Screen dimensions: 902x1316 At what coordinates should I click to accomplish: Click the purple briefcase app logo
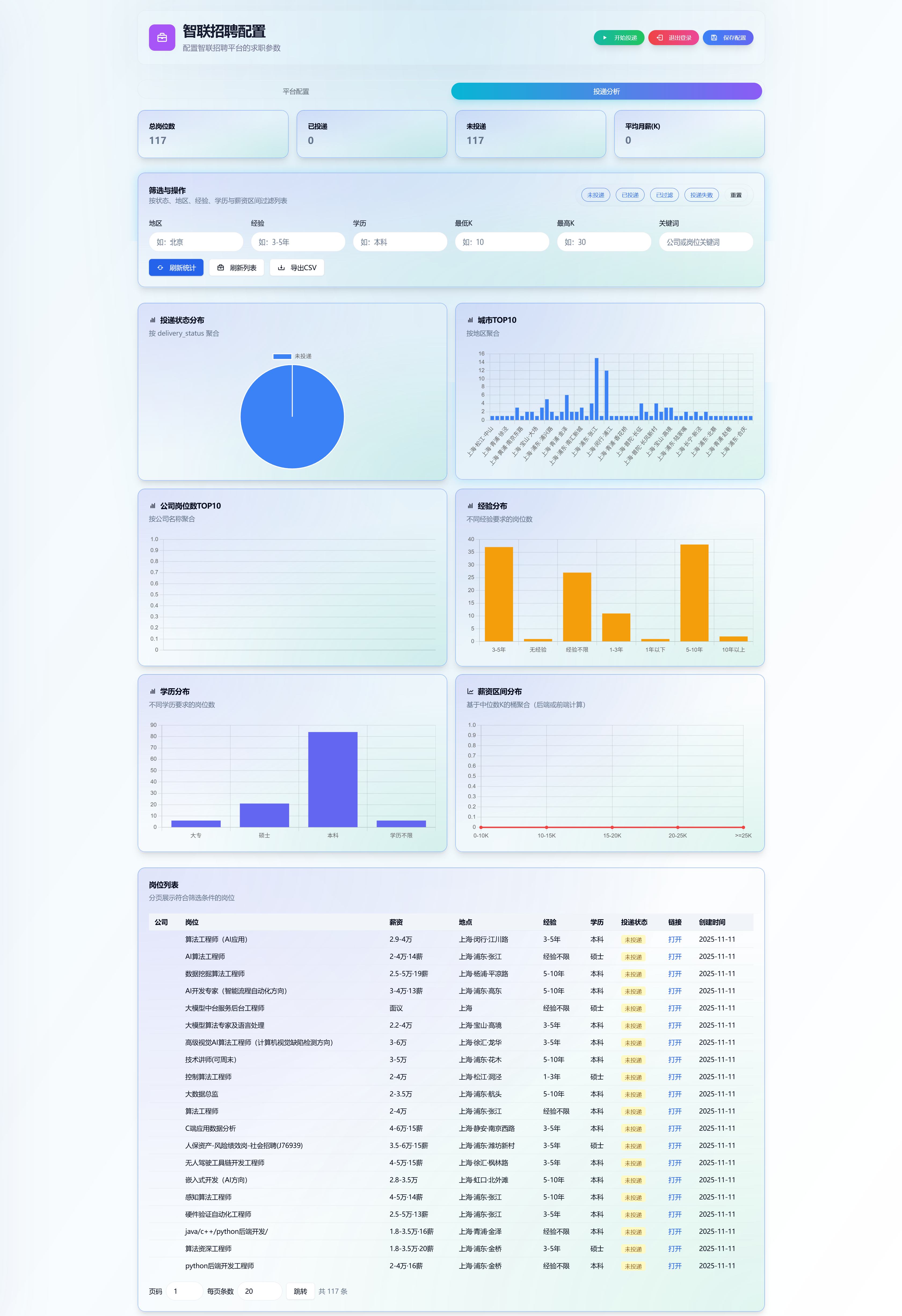(162, 37)
